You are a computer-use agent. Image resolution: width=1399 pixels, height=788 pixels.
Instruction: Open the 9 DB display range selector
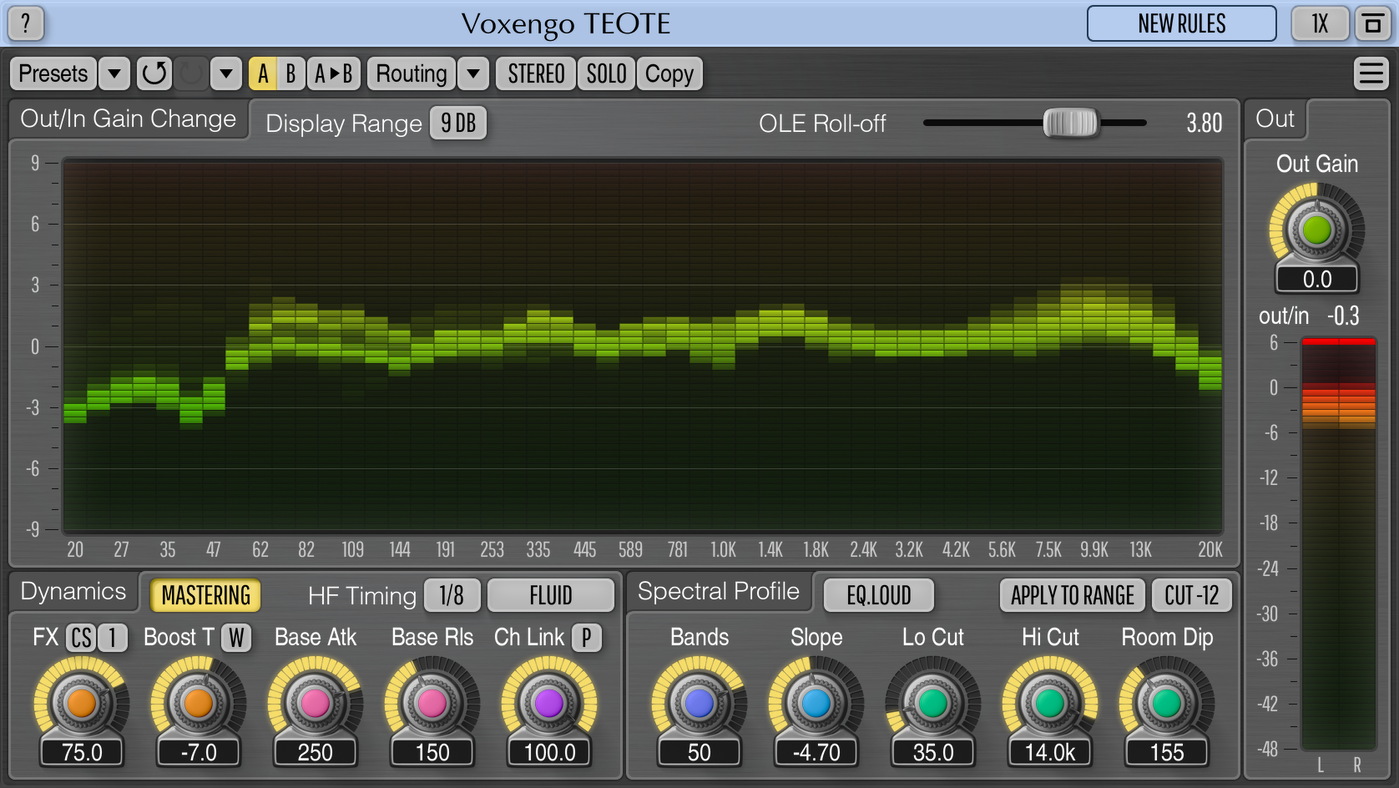pos(458,123)
